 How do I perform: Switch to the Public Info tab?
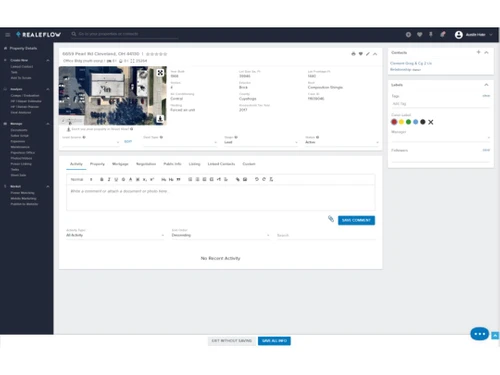click(172, 164)
